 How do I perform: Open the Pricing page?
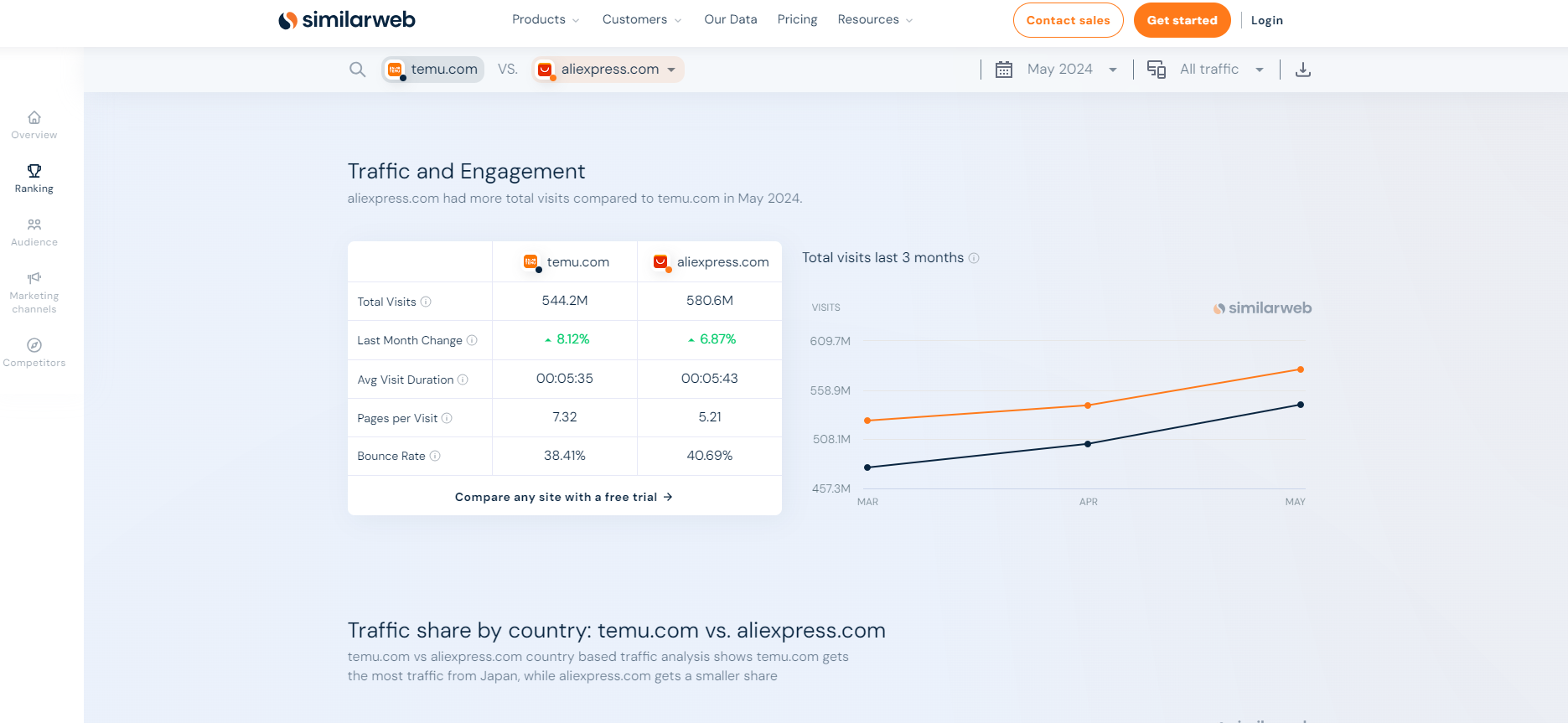click(797, 19)
